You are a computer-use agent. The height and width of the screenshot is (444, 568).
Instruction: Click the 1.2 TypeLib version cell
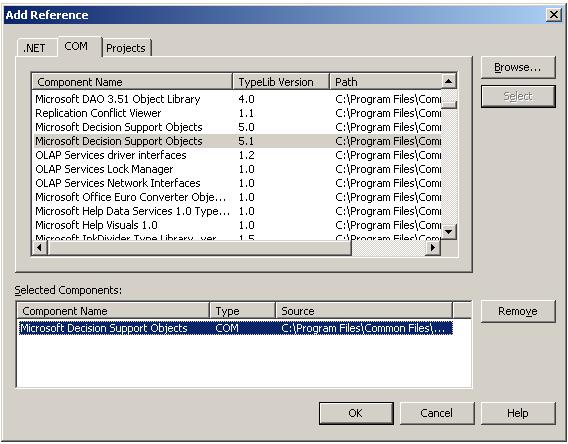pos(246,155)
